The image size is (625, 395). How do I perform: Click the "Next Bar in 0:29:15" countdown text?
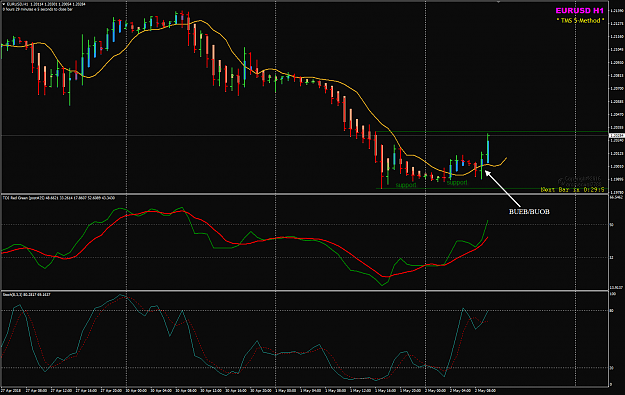pyautogui.click(x=572, y=190)
